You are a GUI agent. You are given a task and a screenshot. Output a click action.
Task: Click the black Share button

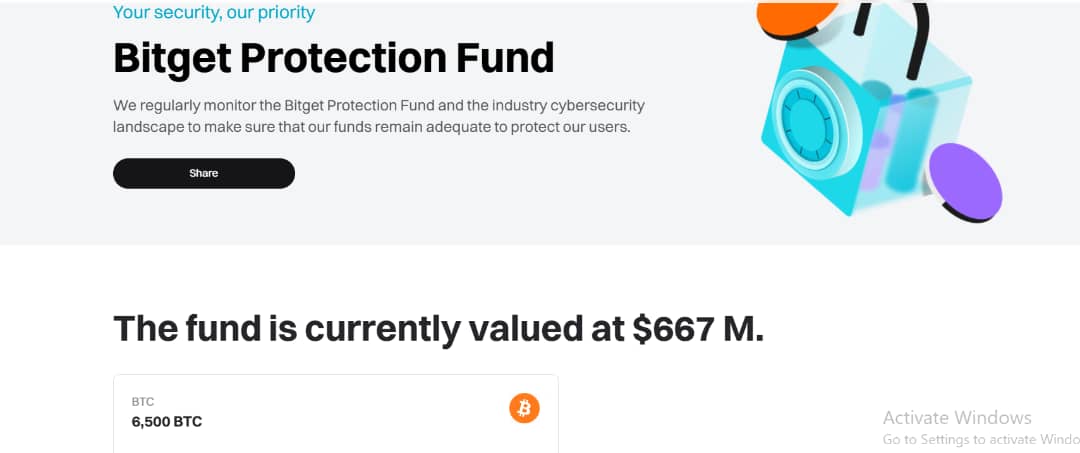[204, 173]
